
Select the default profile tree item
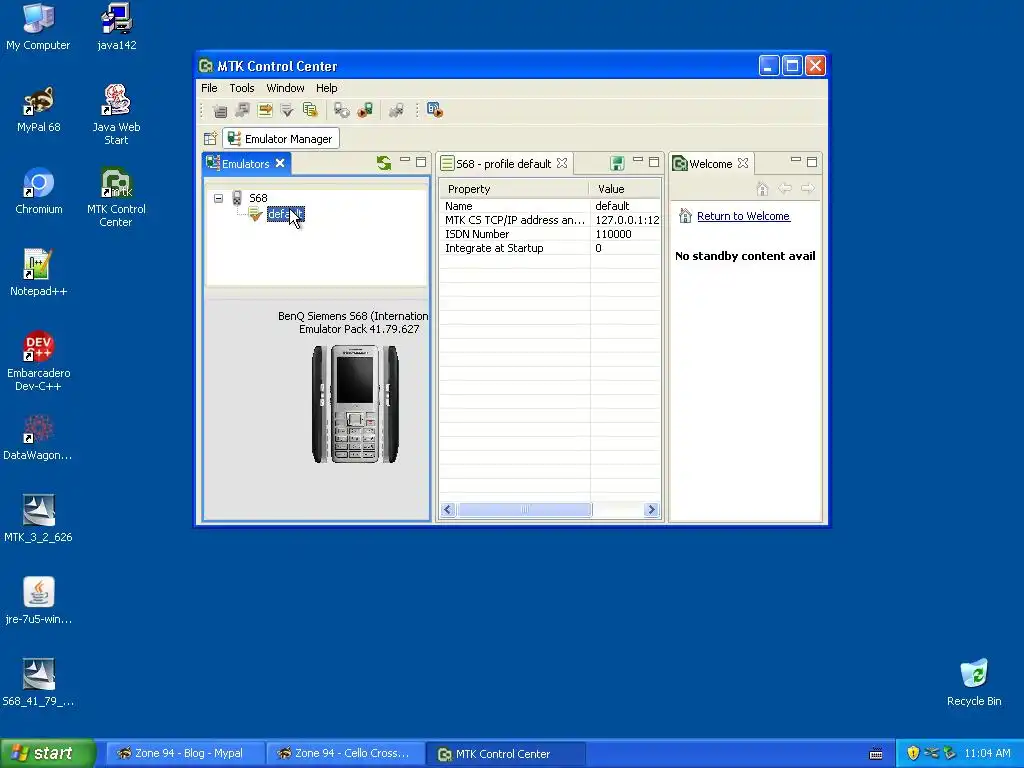pos(285,214)
